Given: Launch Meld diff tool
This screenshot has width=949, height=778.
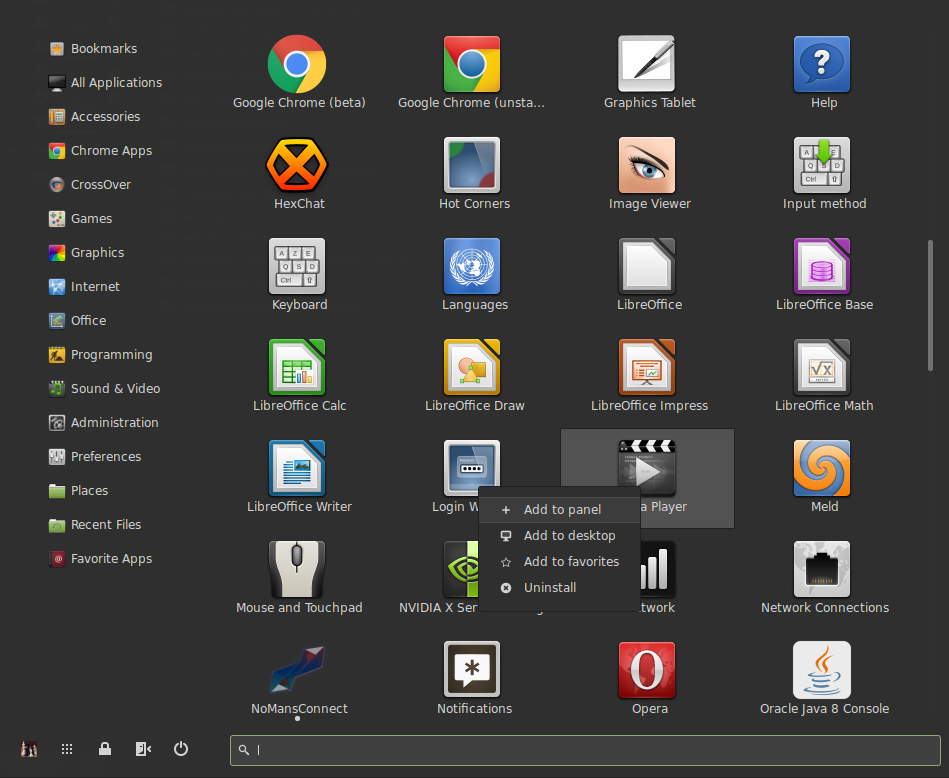Looking at the screenshot, I should (x=822, y=476).
